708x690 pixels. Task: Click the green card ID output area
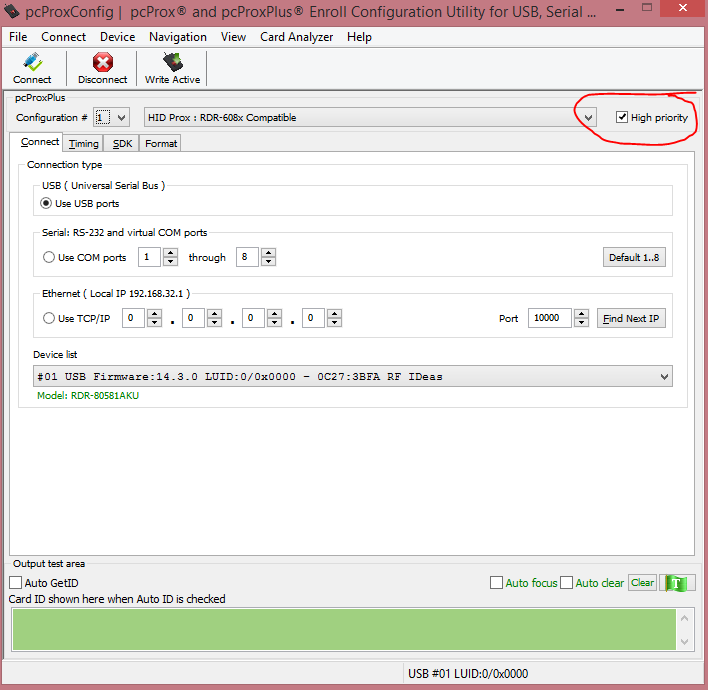point(344,629)
